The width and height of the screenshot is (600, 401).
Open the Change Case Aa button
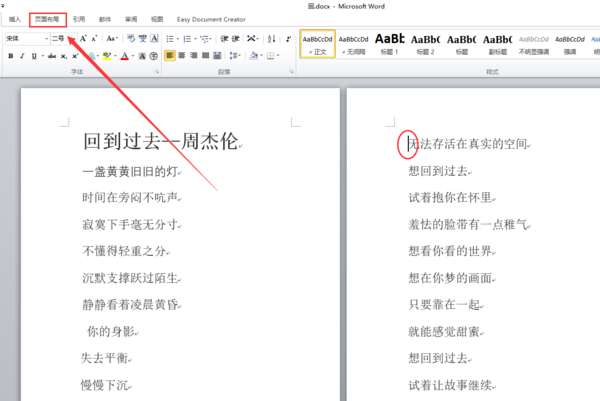pos(111,38)
